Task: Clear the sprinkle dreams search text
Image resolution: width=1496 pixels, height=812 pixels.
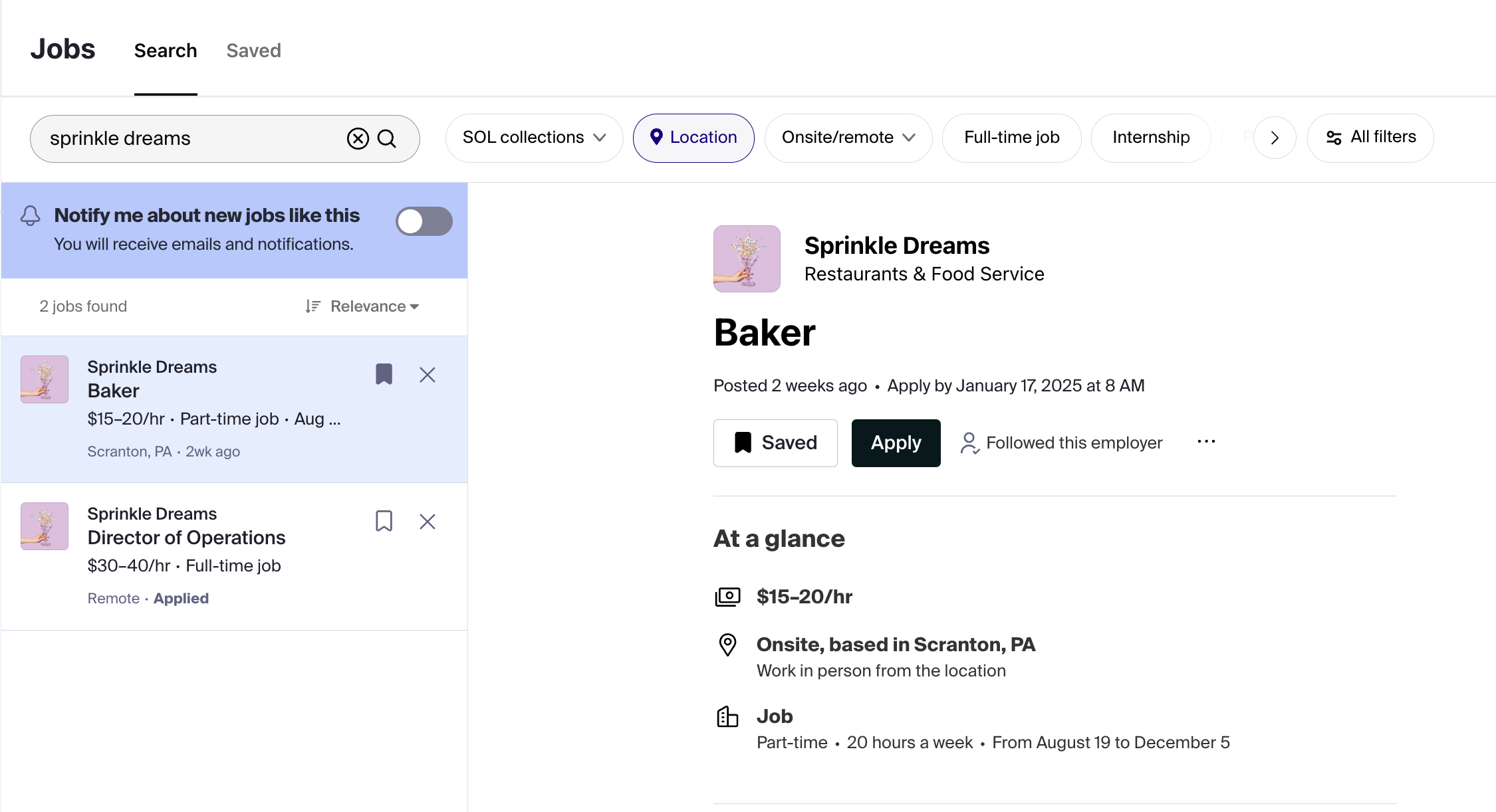Action: (358, 138)
